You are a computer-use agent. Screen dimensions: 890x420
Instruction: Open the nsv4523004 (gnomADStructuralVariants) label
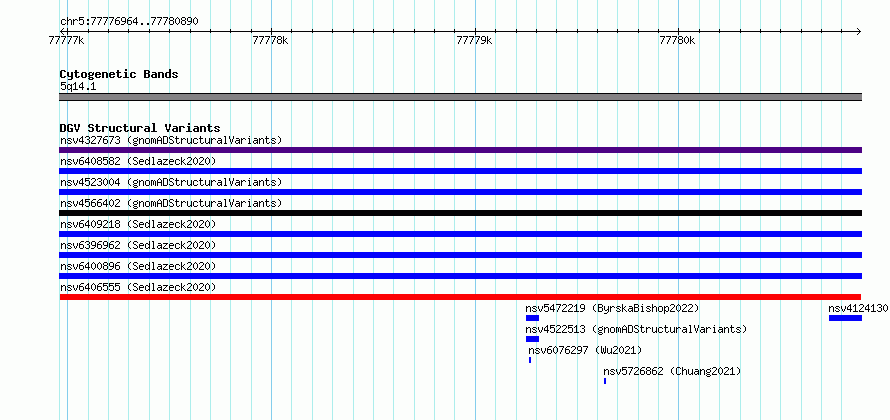click(x=171, y=182)
